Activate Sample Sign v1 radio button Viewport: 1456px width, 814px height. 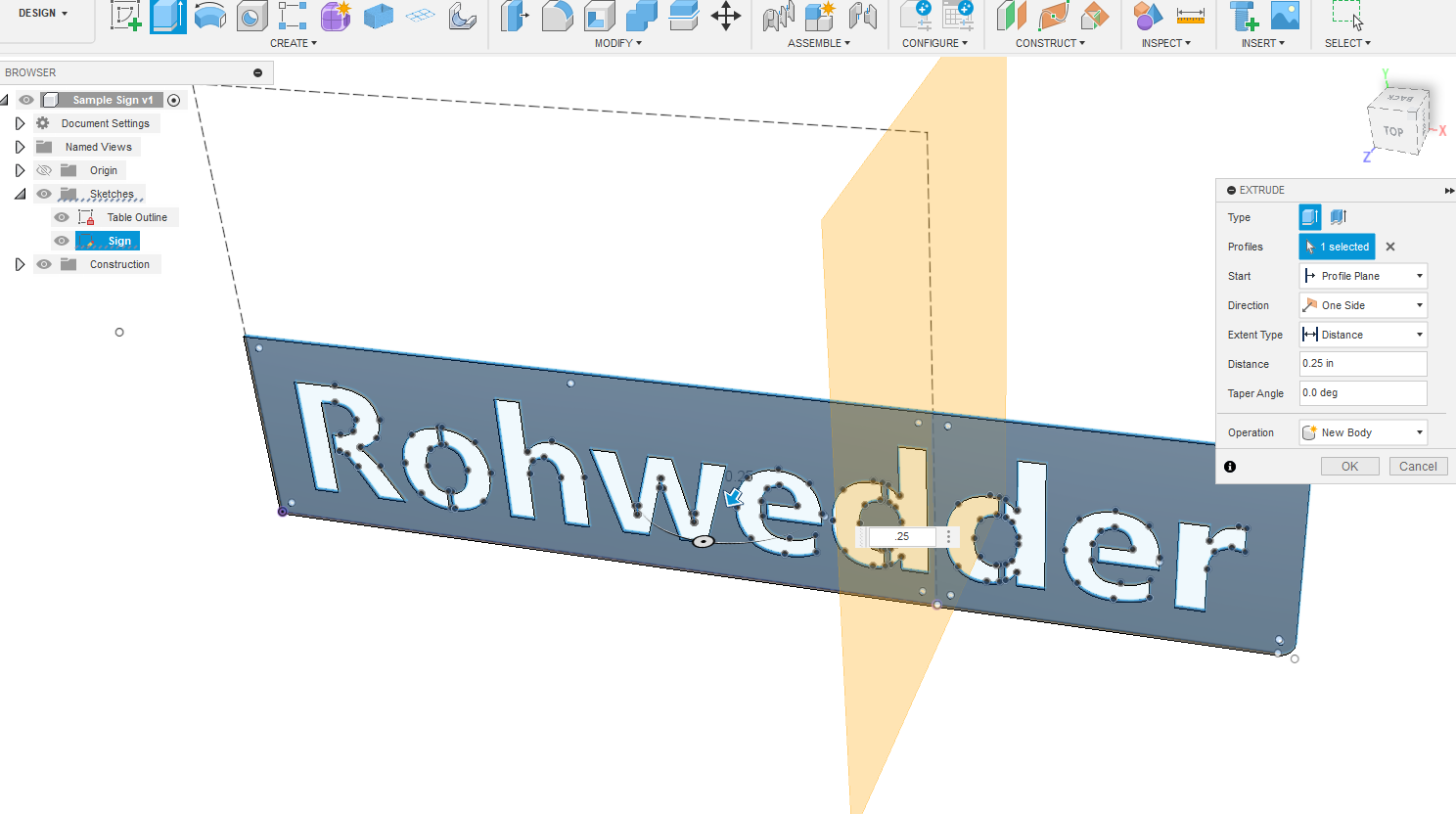coord(173,100)
